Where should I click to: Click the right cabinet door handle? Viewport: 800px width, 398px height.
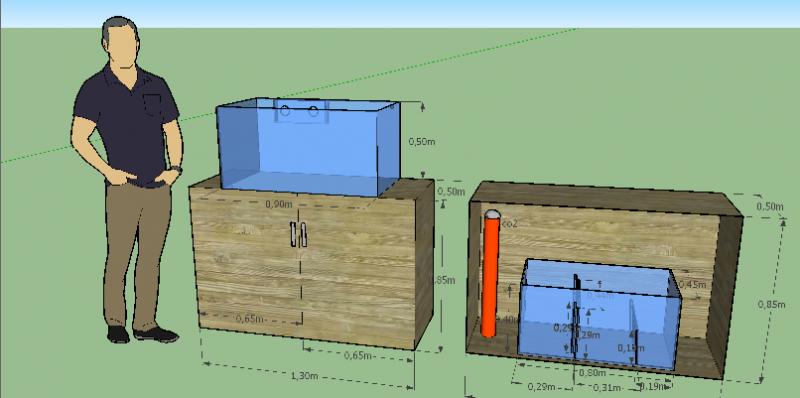pyautogui.click(x=304, y=234)
